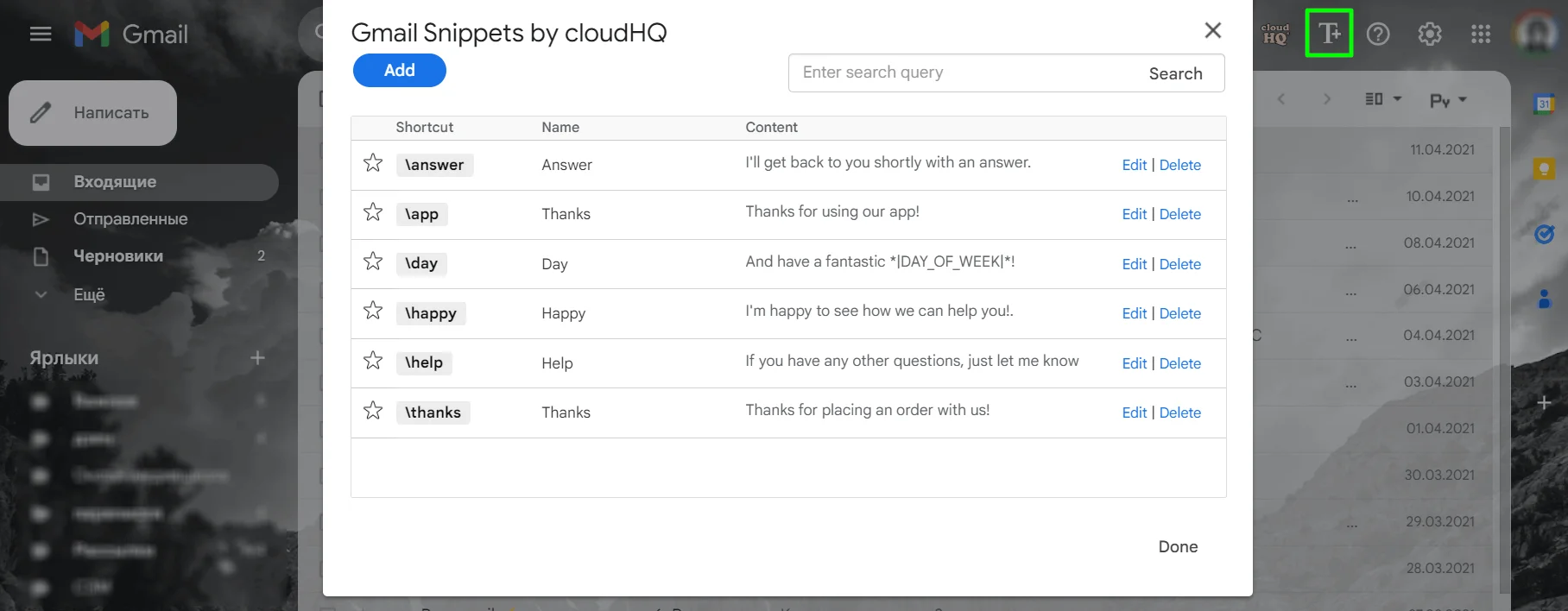Open the Google apps grid

pyautogui.click(x=1480, y=34)
